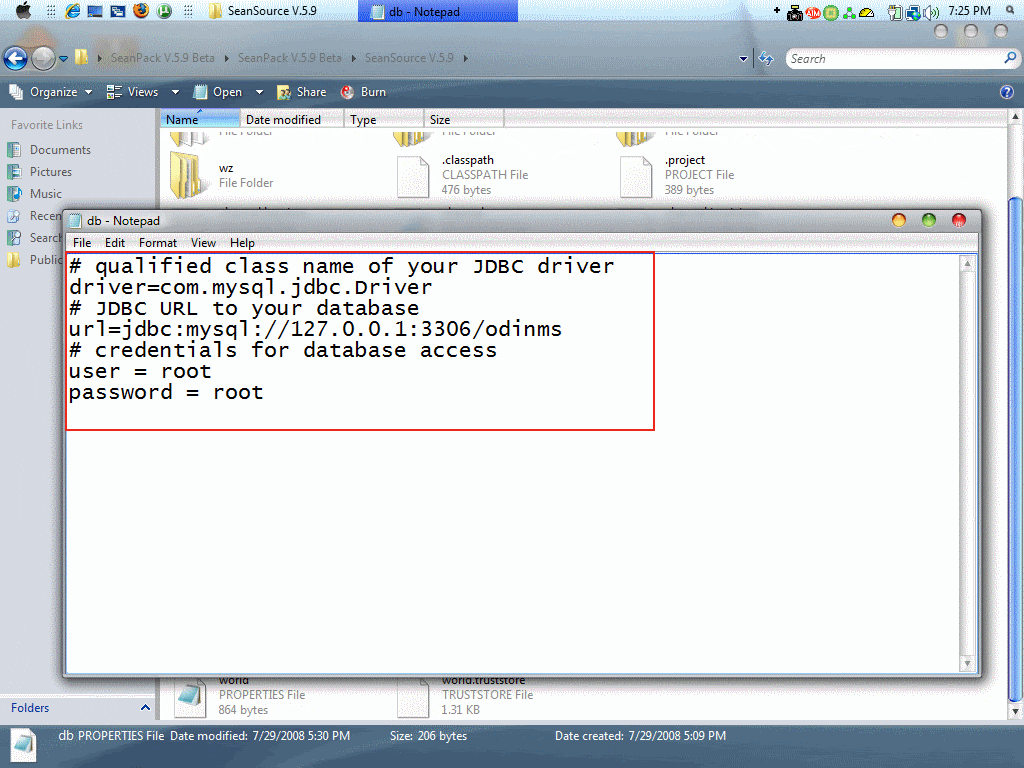The image size is (1024, 768).
Task: Open Notepad Edit menu
Action: point(115,243)
